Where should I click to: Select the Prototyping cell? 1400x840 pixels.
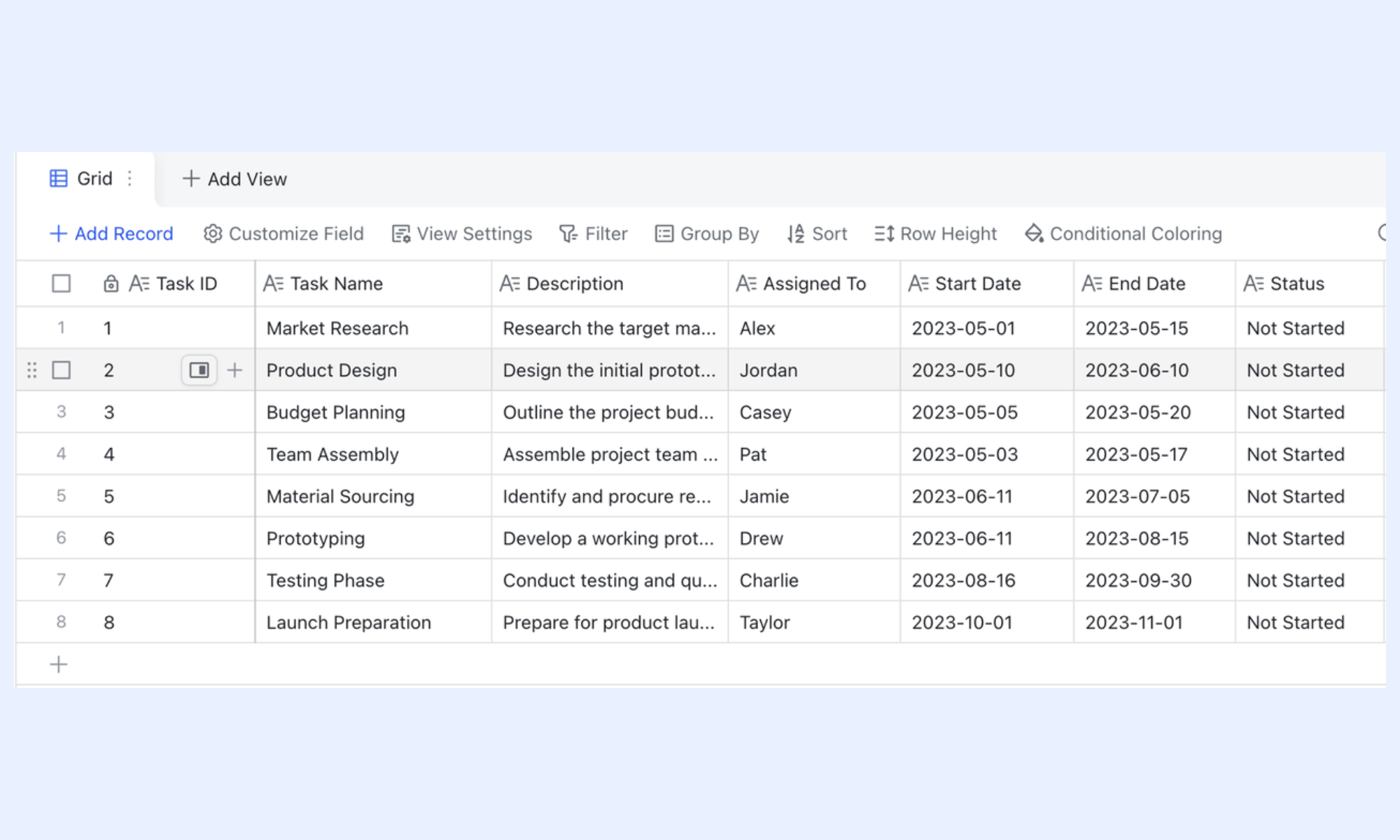(x=374, y=538)
